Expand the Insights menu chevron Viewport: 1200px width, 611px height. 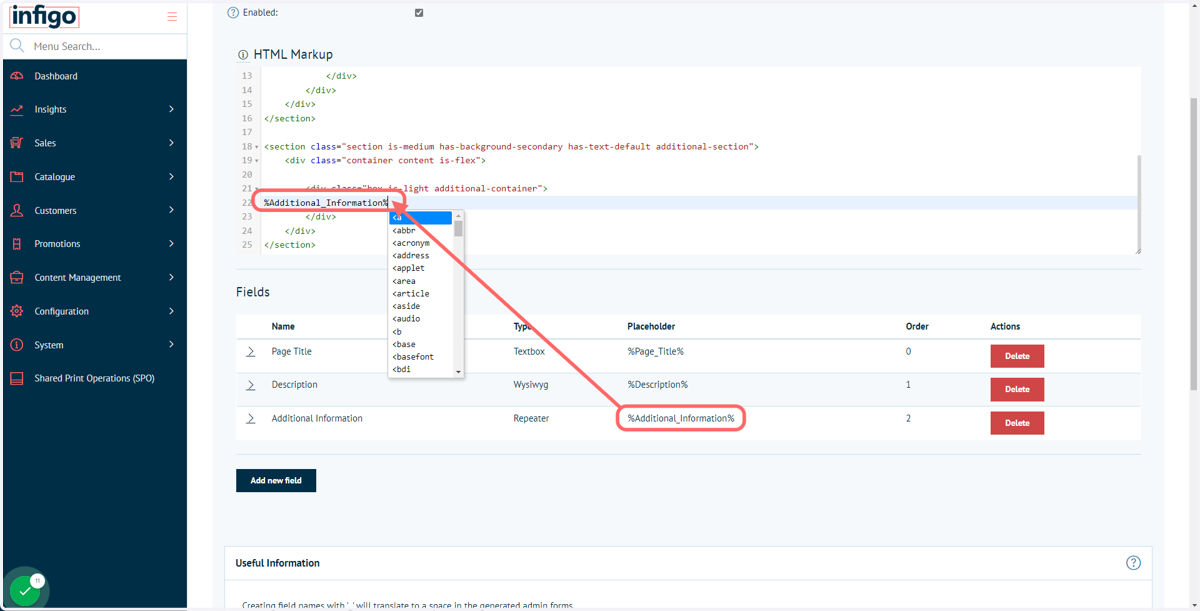[171, 110]
